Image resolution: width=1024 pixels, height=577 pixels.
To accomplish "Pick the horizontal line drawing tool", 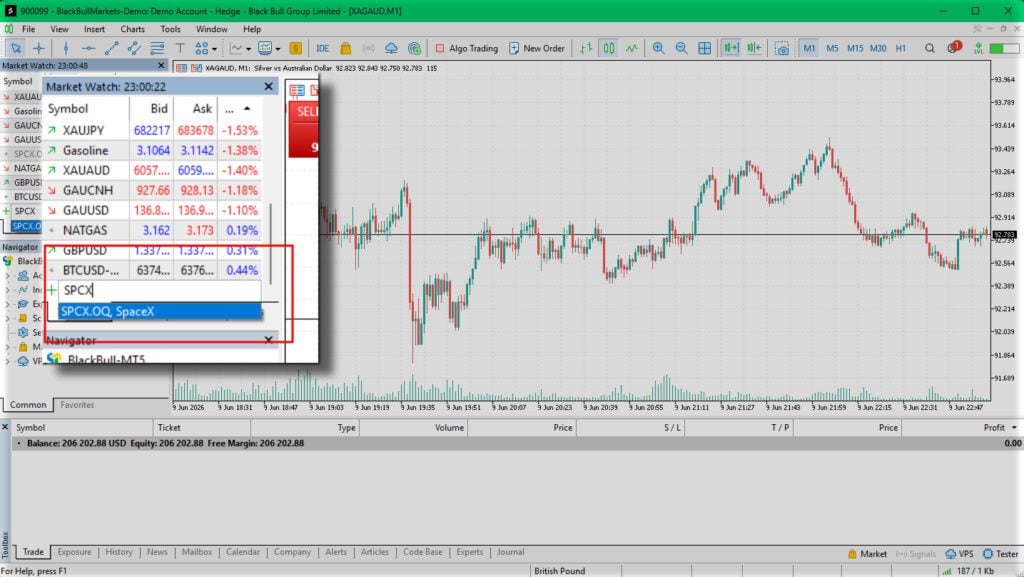I will click(88, 48).
